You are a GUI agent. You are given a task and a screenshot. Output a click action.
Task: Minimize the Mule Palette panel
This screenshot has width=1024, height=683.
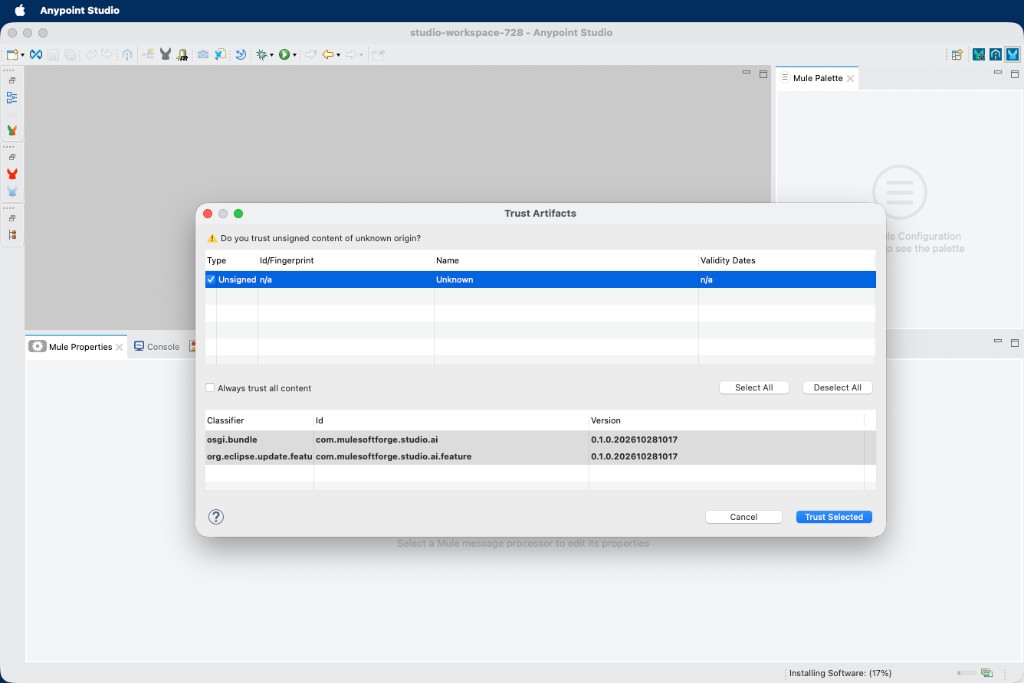[998, 73]
